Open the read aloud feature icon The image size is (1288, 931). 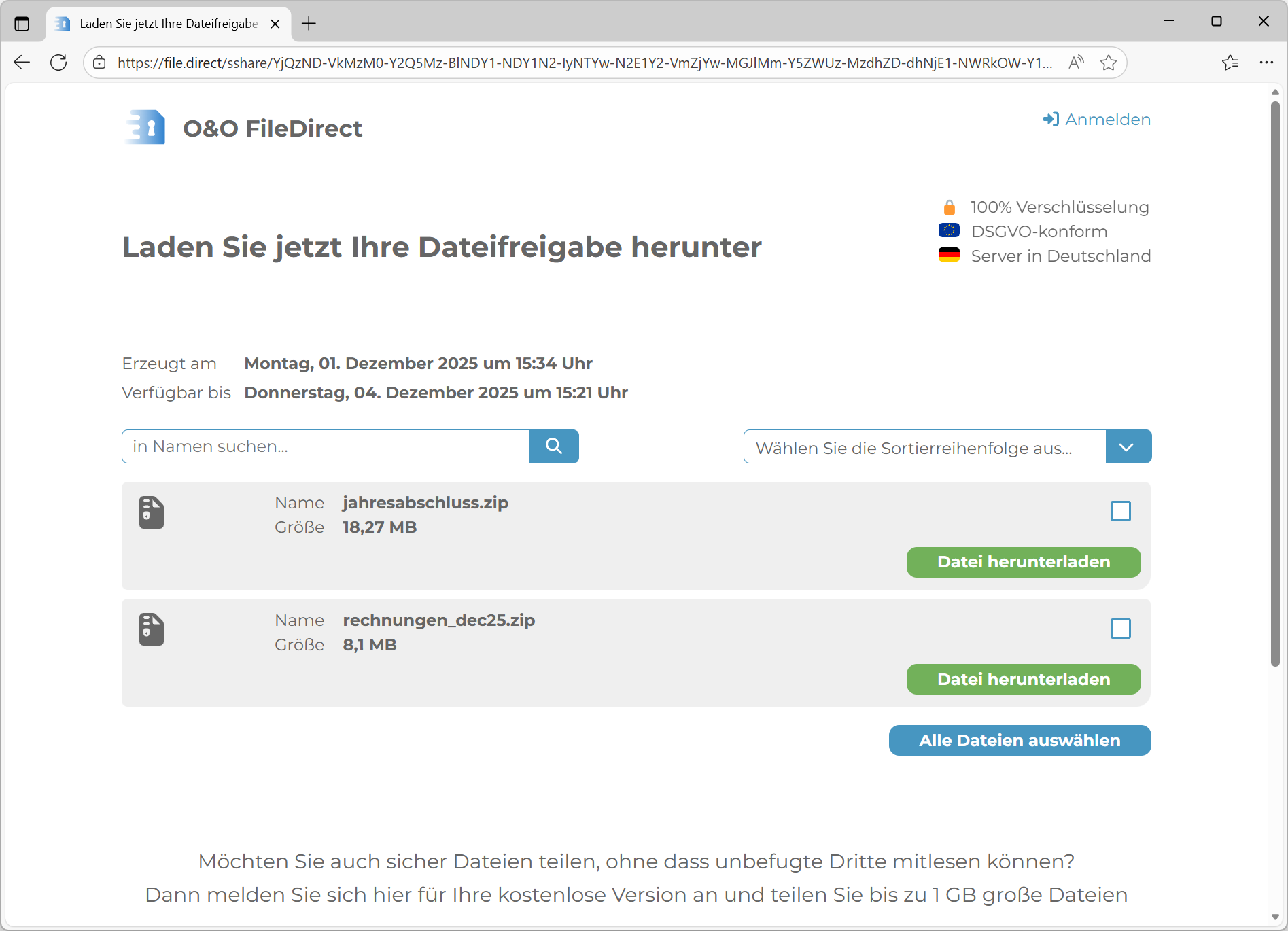pyautogui.click(x=1076, y=63)
